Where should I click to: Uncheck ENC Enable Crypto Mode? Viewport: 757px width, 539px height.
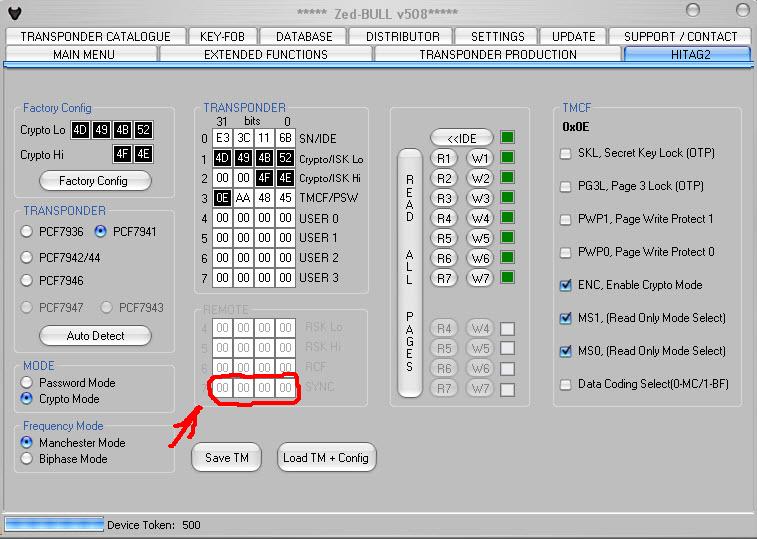pyautogui.click(x=565, y=285)
